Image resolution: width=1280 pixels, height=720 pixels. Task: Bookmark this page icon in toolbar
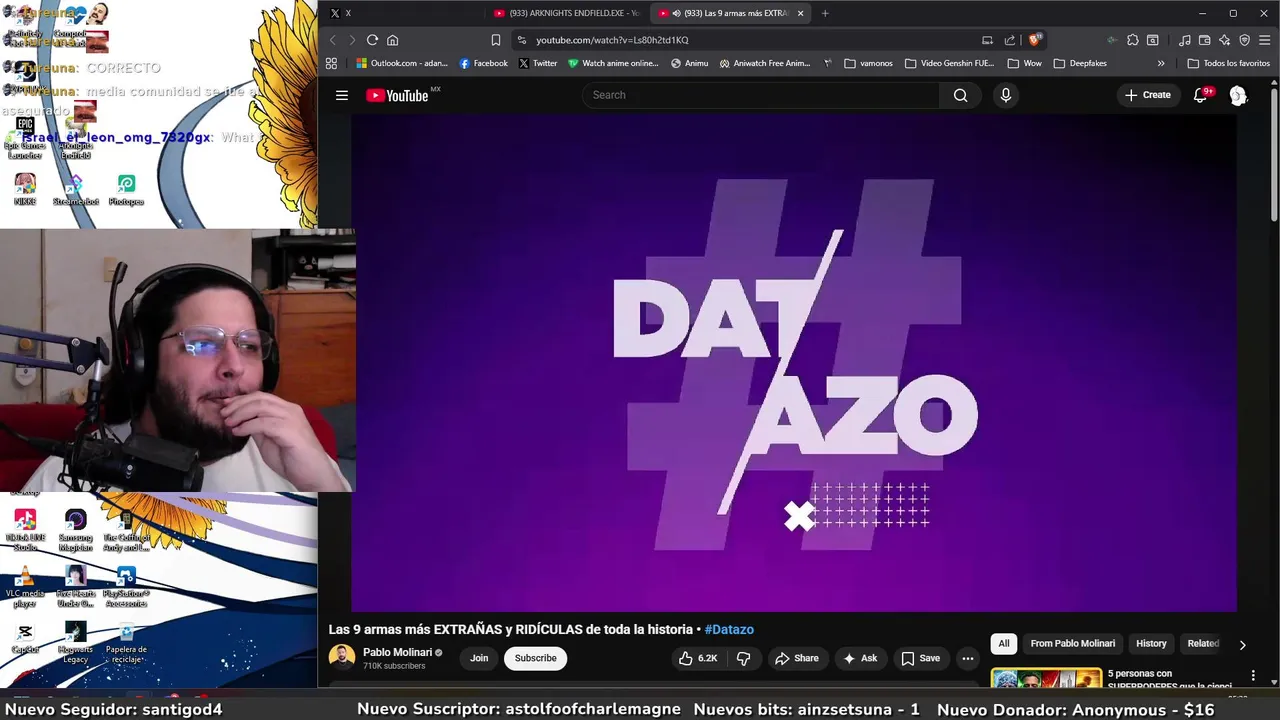(x=495, y=40)
